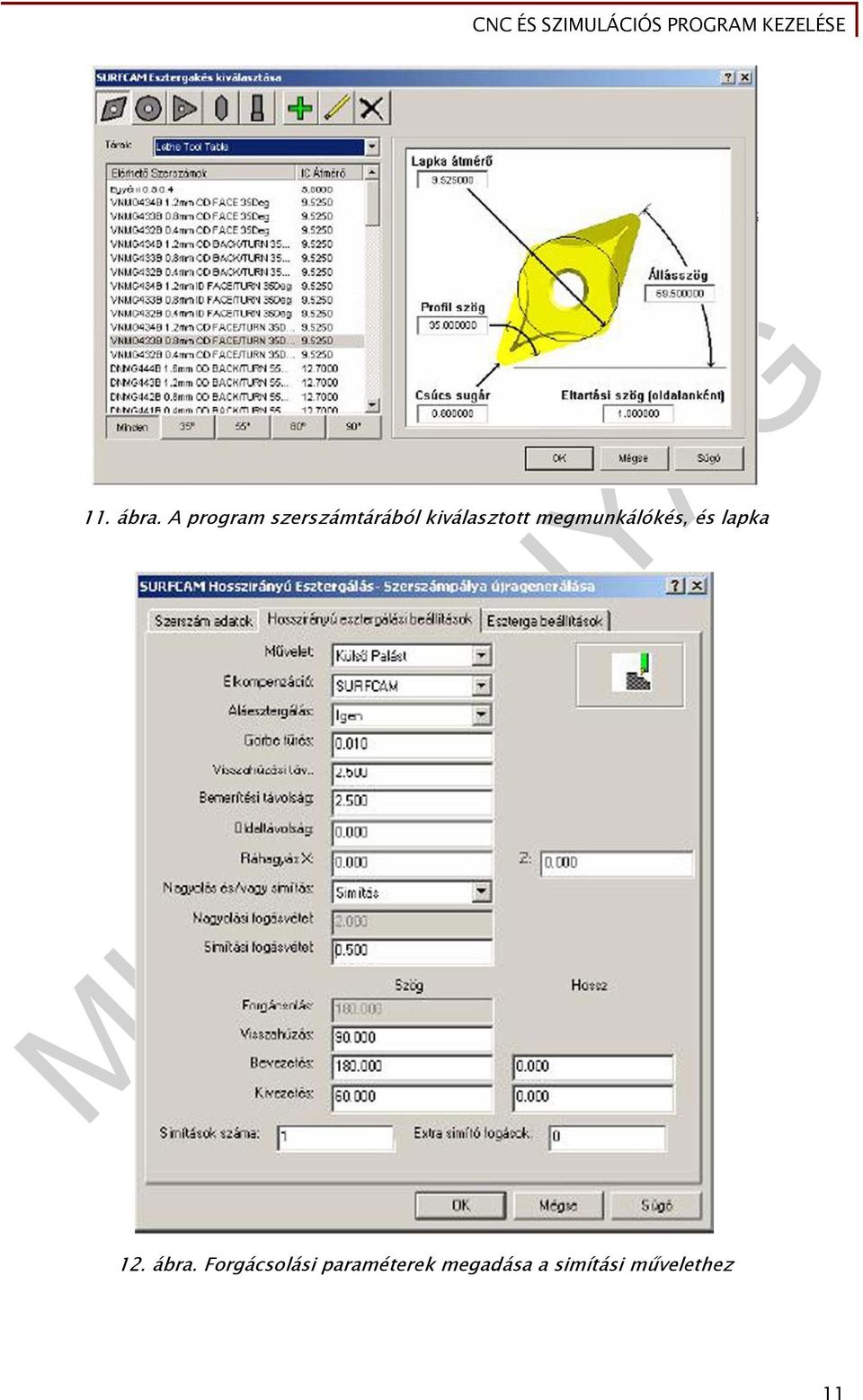Select the triangle insert shape icon
This screenshot has height=1400, width=863.
click(x=184, y=109)
